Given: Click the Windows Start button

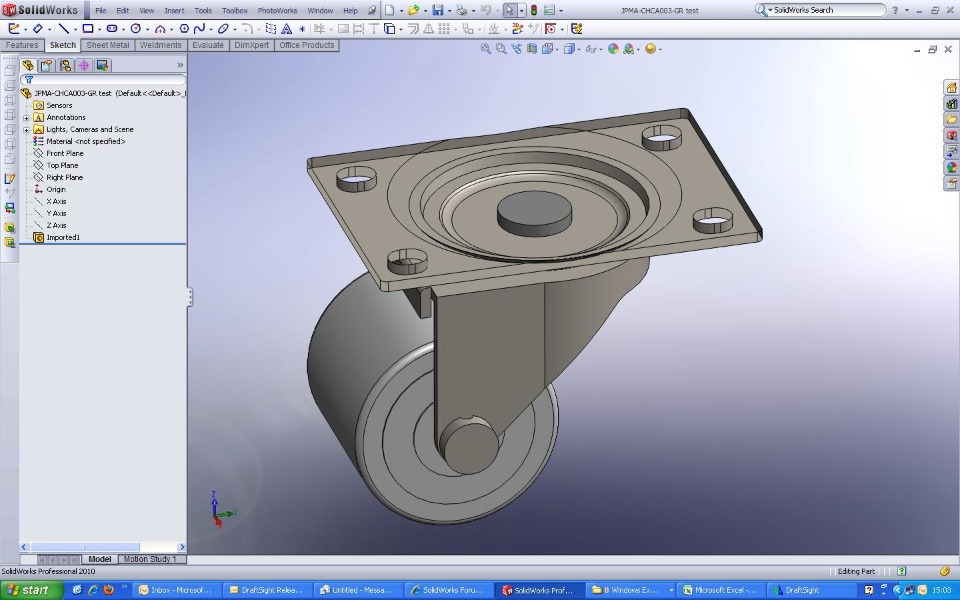Looking at the screenshot, I should click(x=30, y=590).
